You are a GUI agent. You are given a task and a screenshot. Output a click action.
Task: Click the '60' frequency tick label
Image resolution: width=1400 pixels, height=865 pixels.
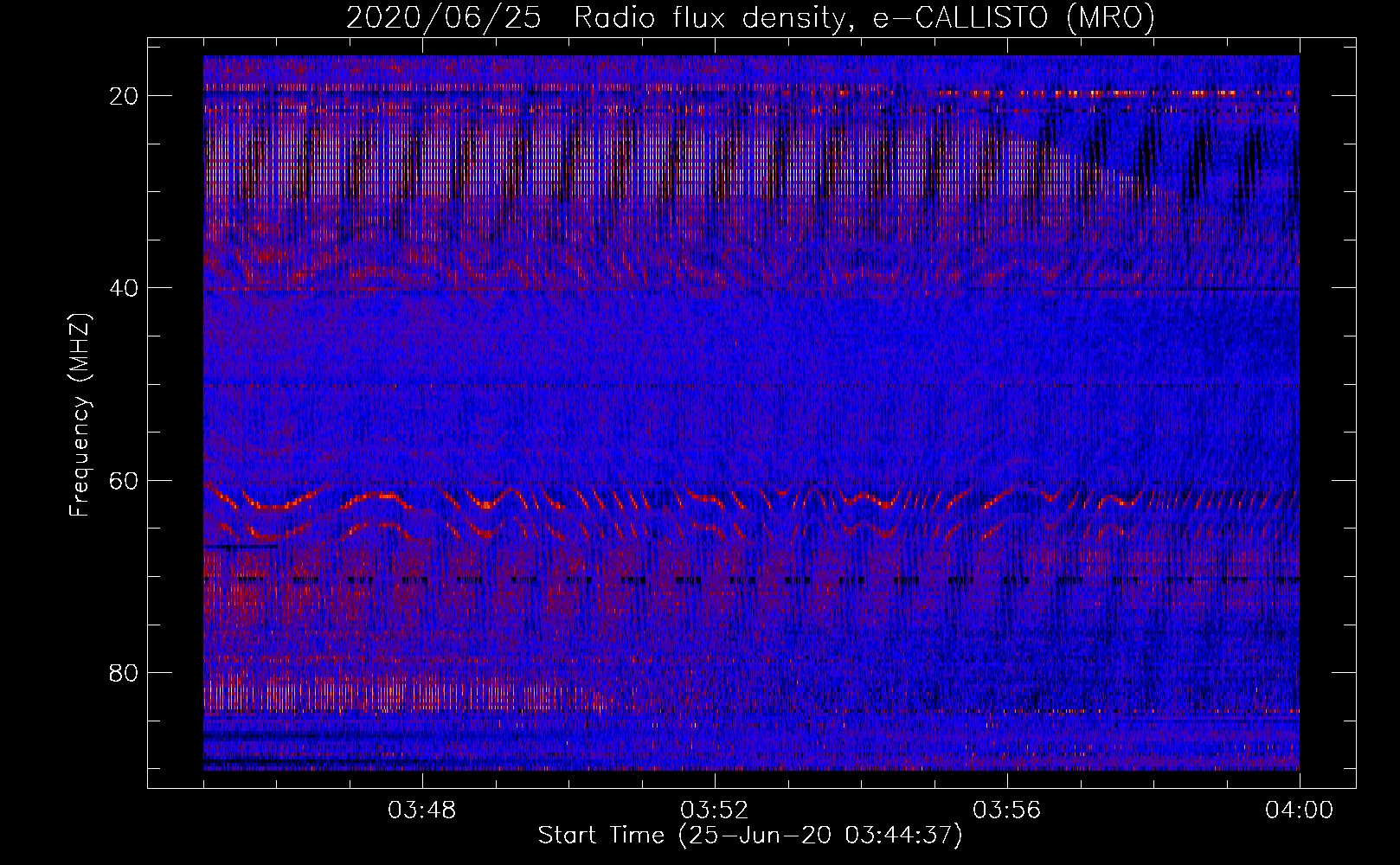(x=125, y=480)
